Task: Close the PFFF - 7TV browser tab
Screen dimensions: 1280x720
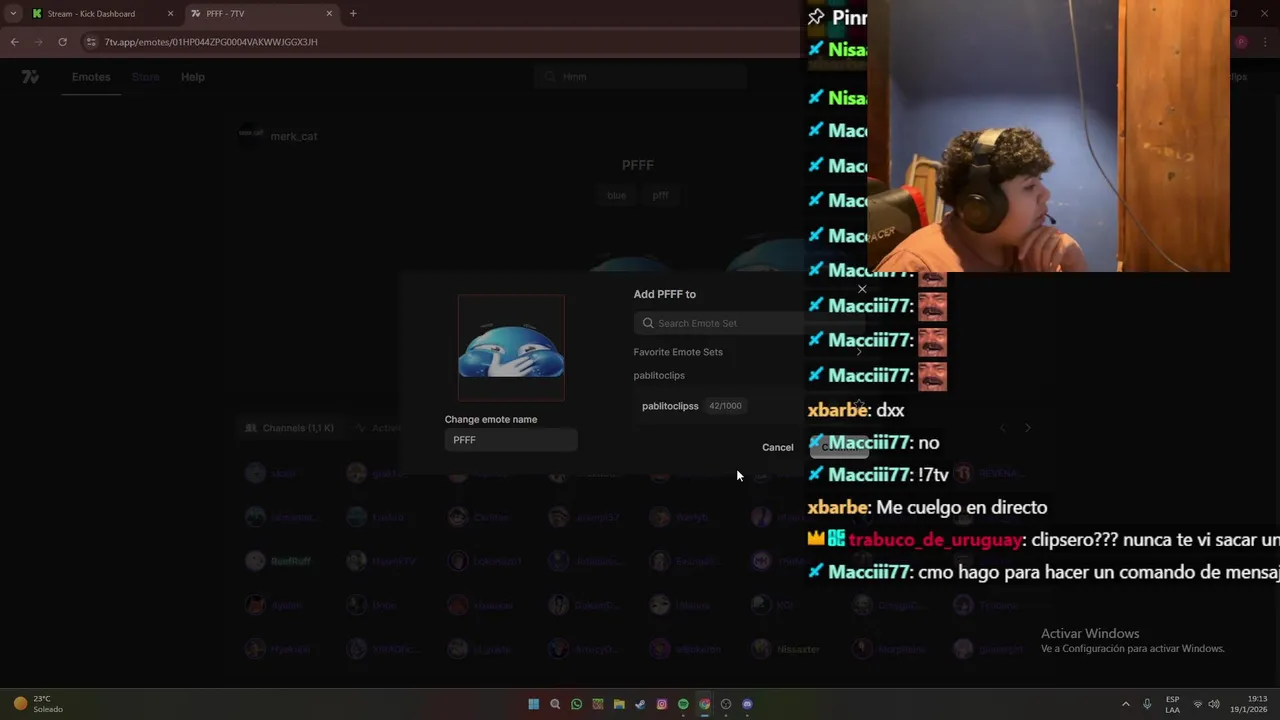Action: point(329,14)
